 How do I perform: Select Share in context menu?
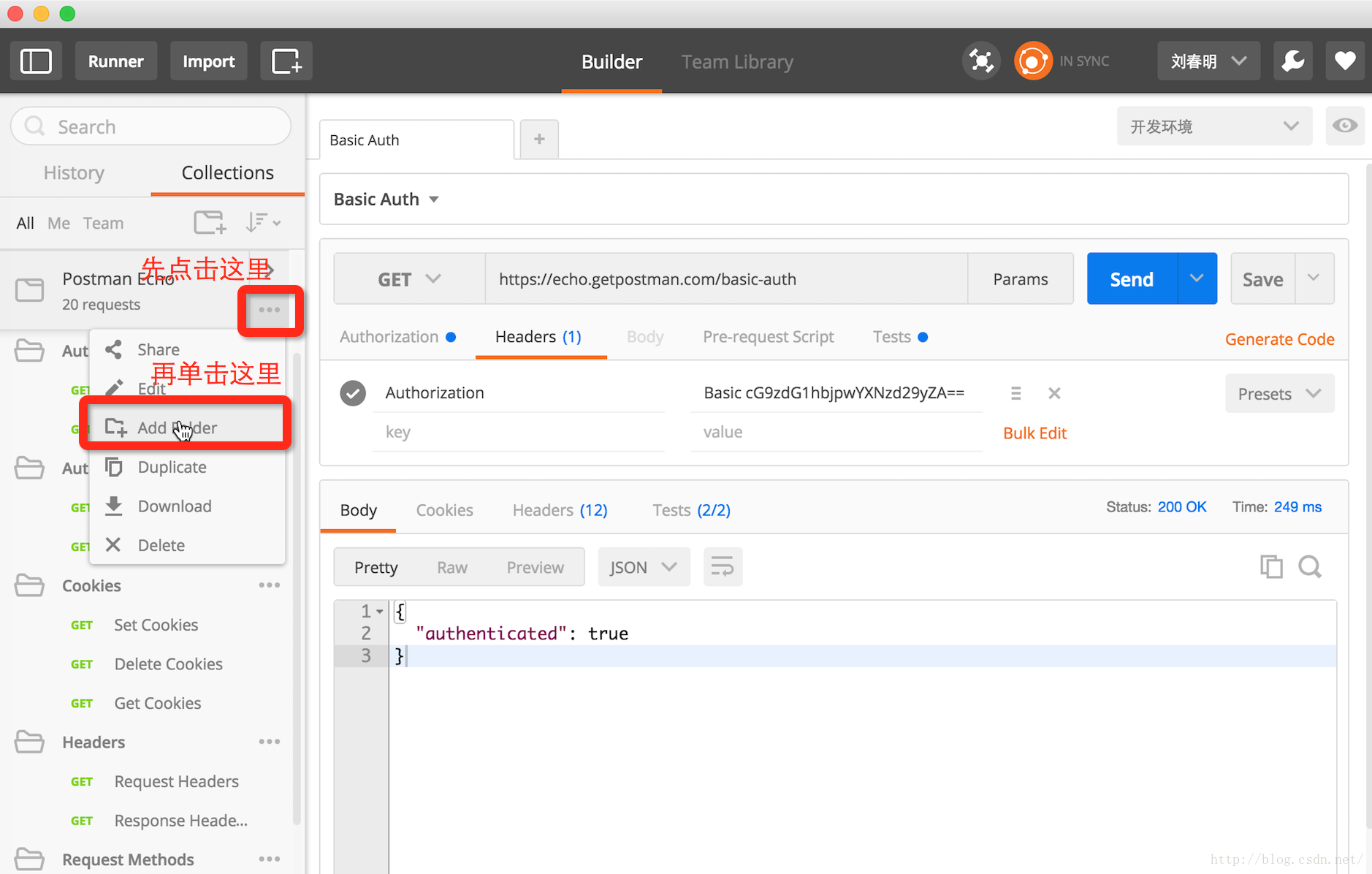tap(187, 349)
